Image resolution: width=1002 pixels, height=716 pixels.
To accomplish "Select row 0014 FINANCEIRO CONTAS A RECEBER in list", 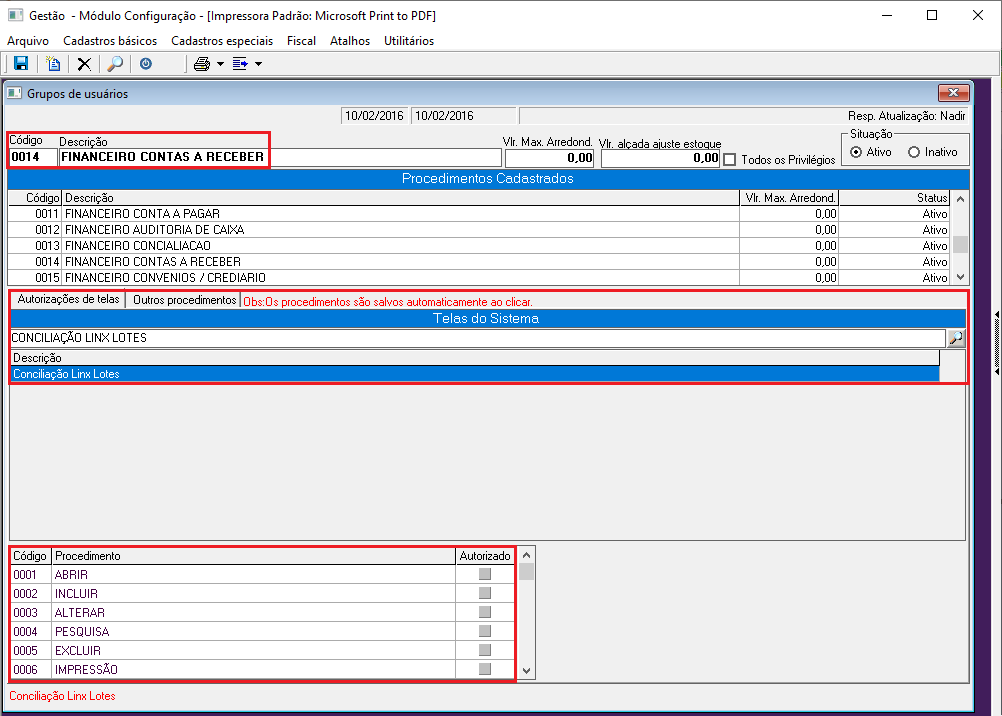I will pos(478,261).
